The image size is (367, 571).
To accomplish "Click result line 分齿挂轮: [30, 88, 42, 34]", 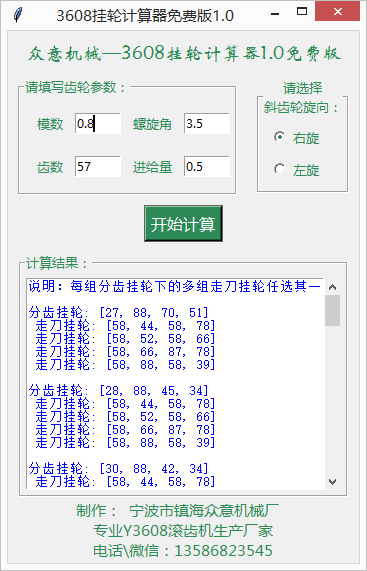I will tap(118, 469).
